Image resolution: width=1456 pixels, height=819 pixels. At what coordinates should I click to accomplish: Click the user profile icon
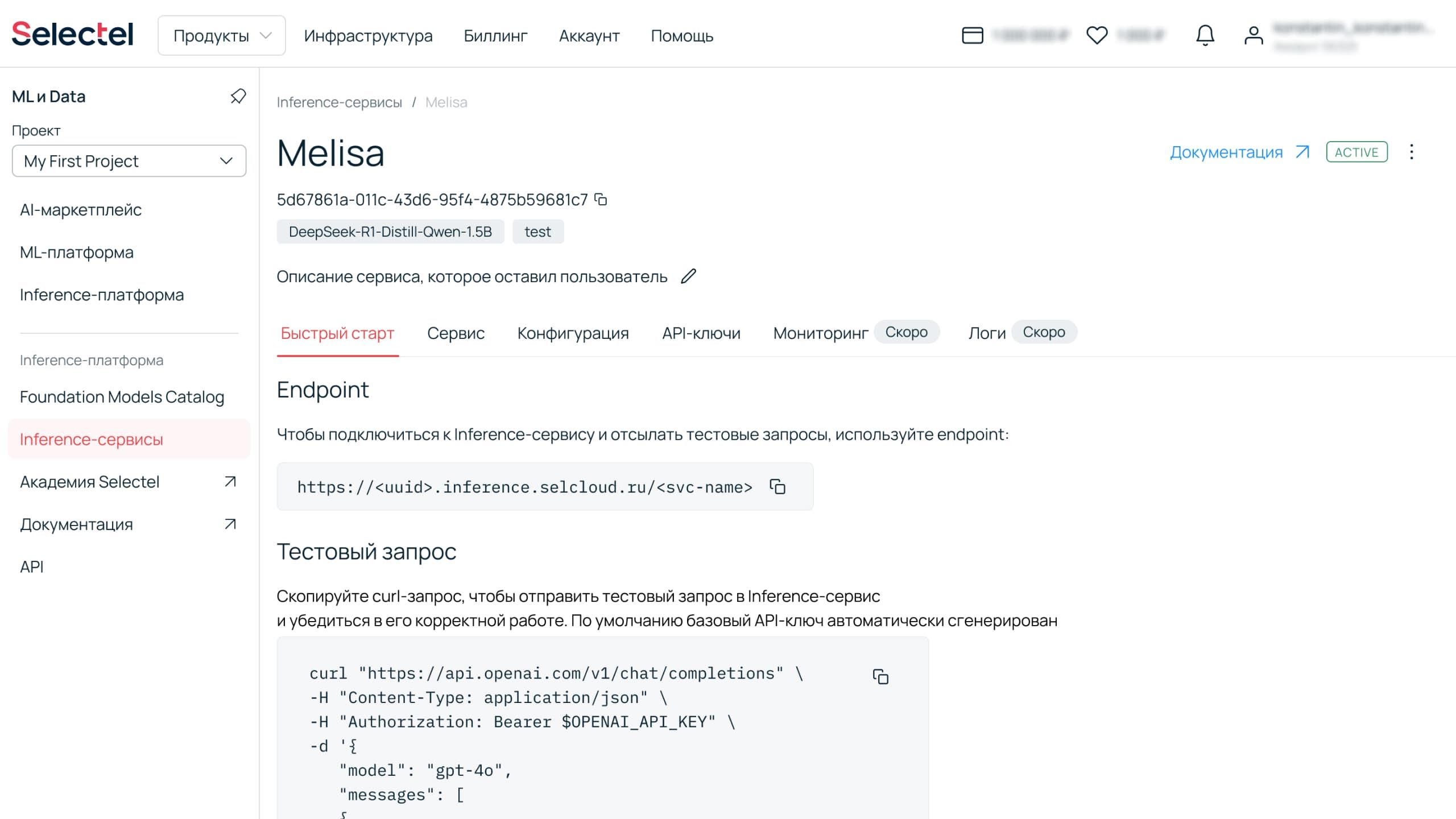point(1254,35)
